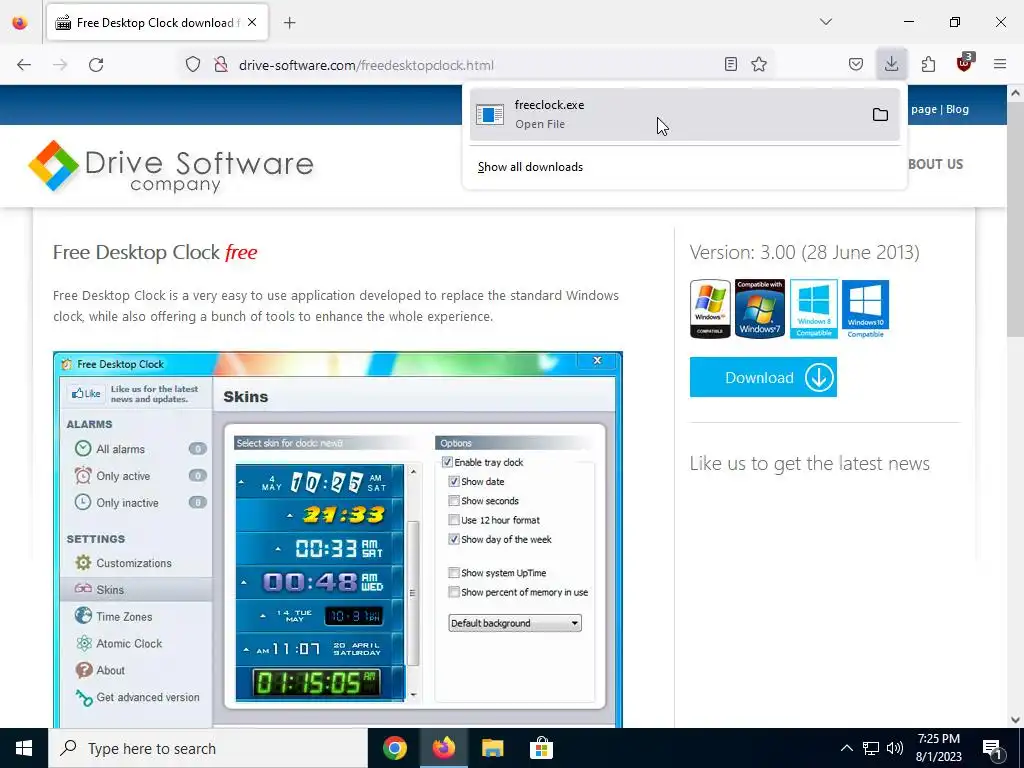Expand hidden system tray icons

[846, 748]
